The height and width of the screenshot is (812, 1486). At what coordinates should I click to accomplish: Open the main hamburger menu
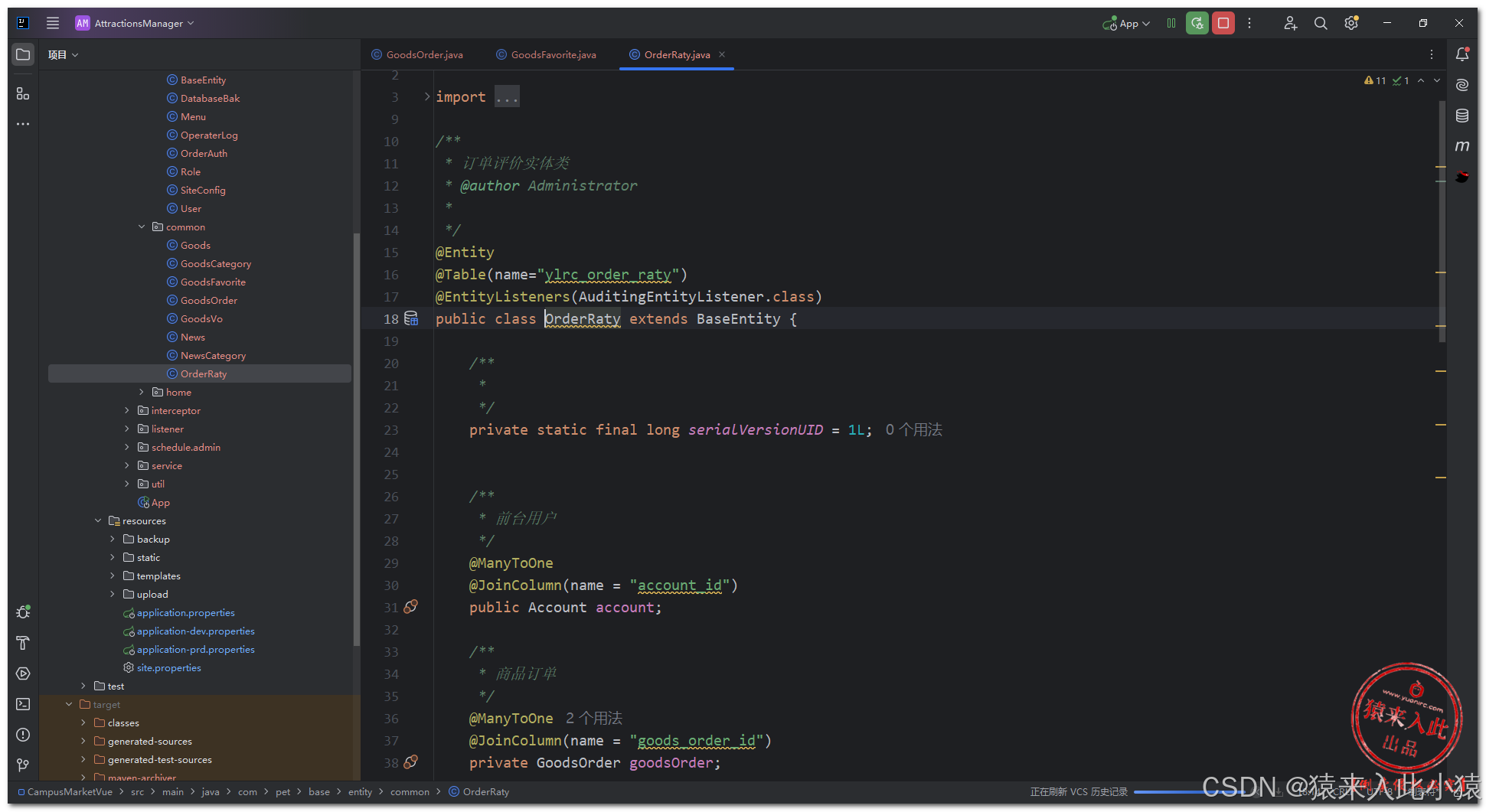(x=53, y=23)
